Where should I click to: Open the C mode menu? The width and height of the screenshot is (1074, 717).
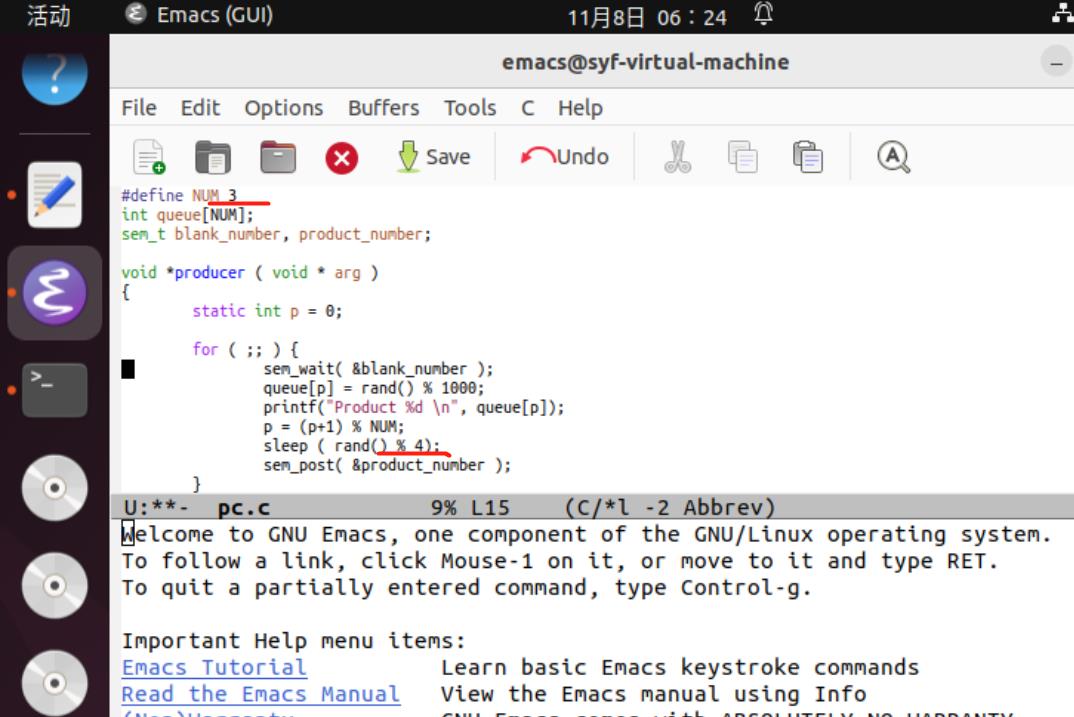click(527, 108)
